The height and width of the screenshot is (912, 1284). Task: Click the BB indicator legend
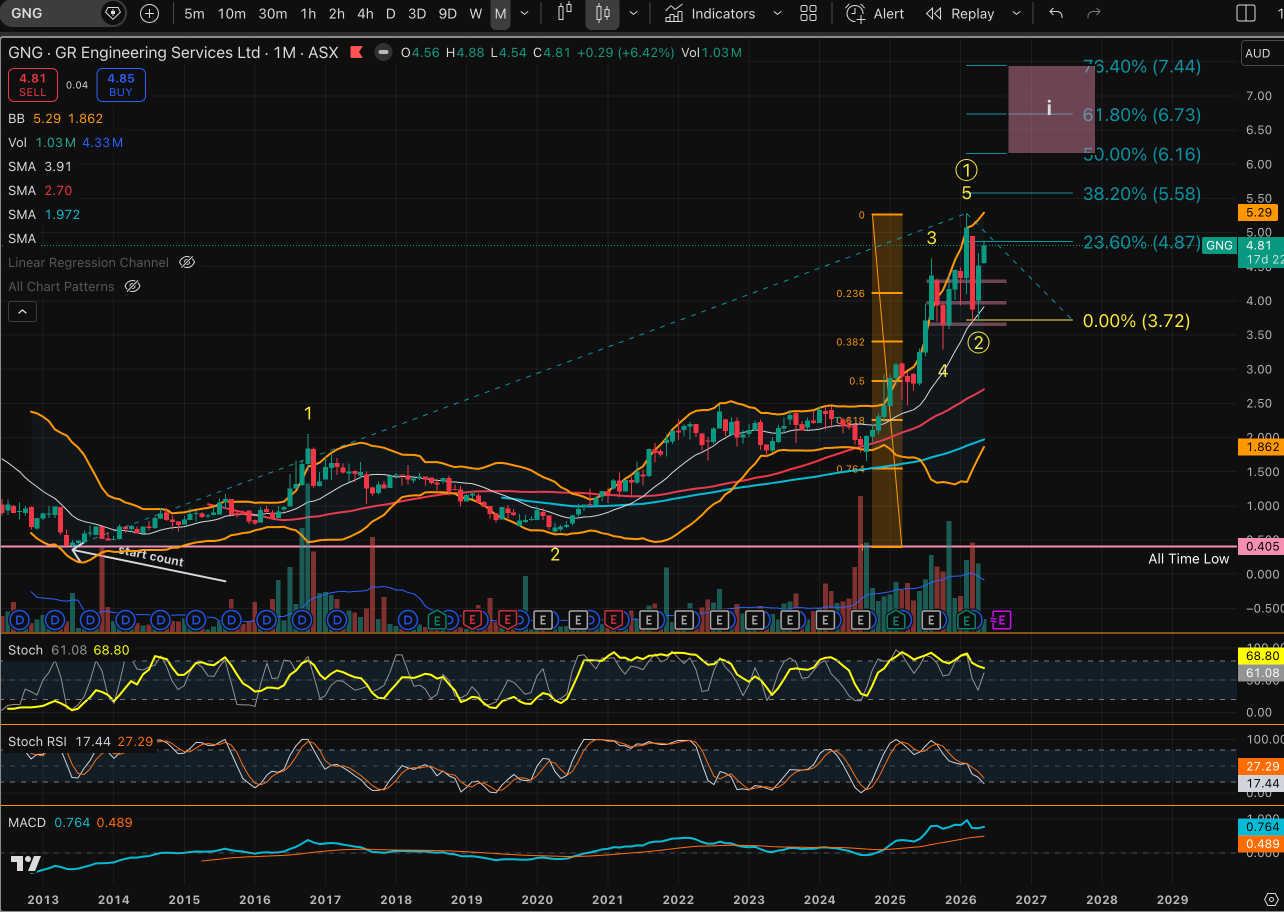pos(56,118)
